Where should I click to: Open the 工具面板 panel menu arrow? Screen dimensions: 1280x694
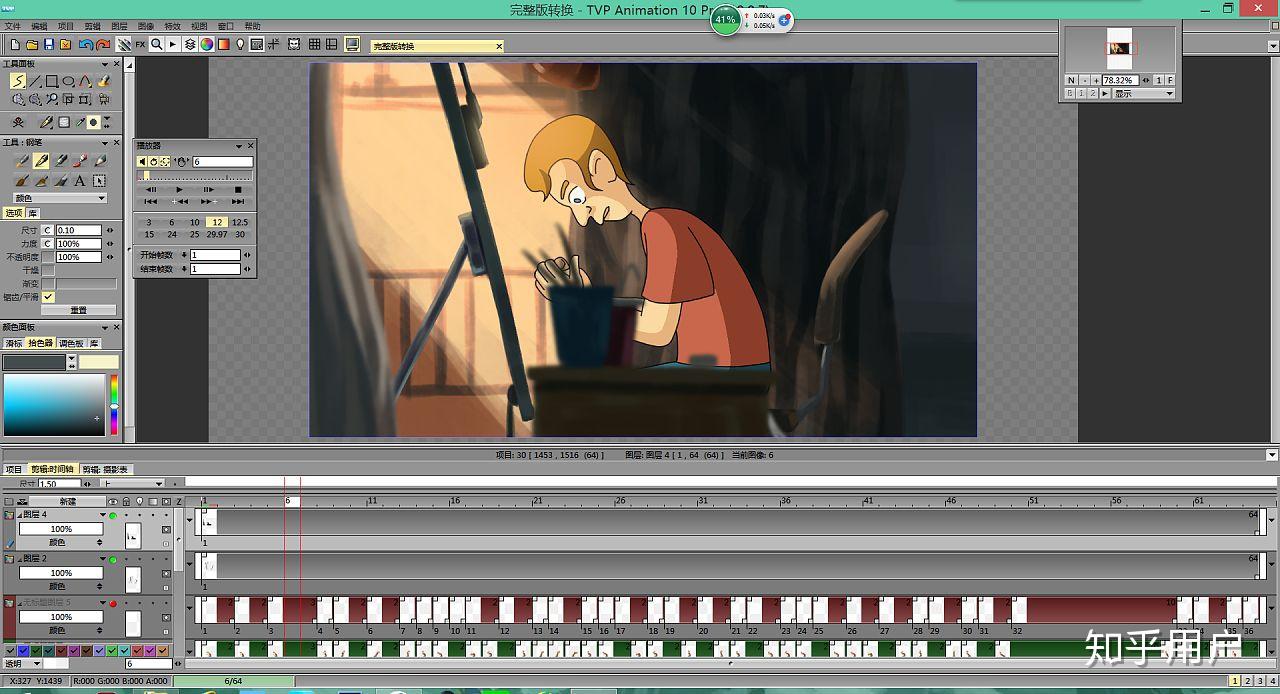[104, 64]
